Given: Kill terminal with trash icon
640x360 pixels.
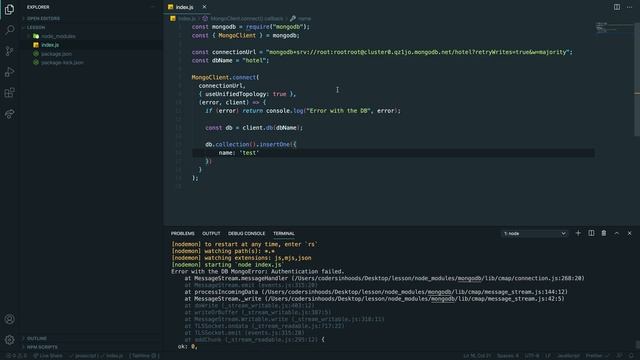Looking at the screenshot, I should [604, 233].
